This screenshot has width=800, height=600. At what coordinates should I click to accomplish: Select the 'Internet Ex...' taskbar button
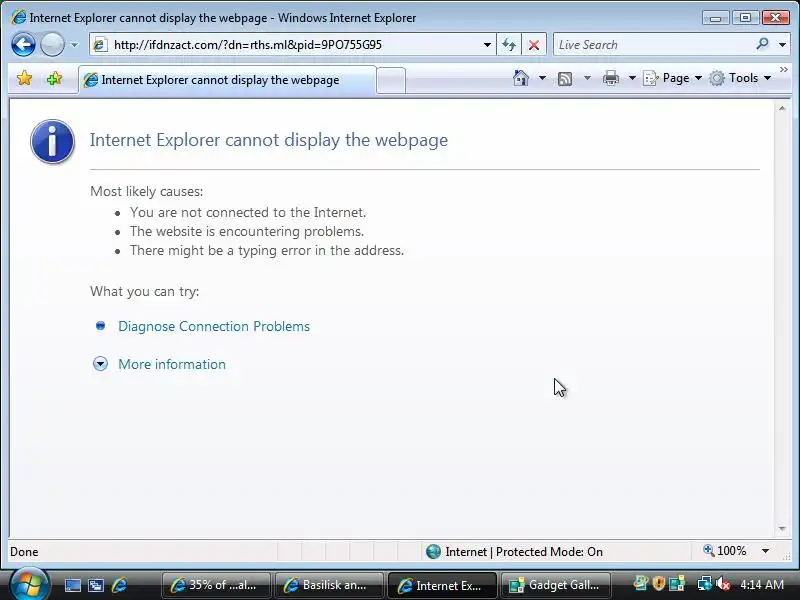[442, 585]
